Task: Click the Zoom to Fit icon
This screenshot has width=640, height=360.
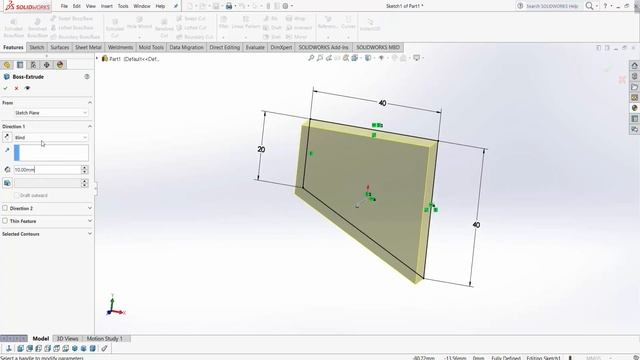Action: pos(311,58)
